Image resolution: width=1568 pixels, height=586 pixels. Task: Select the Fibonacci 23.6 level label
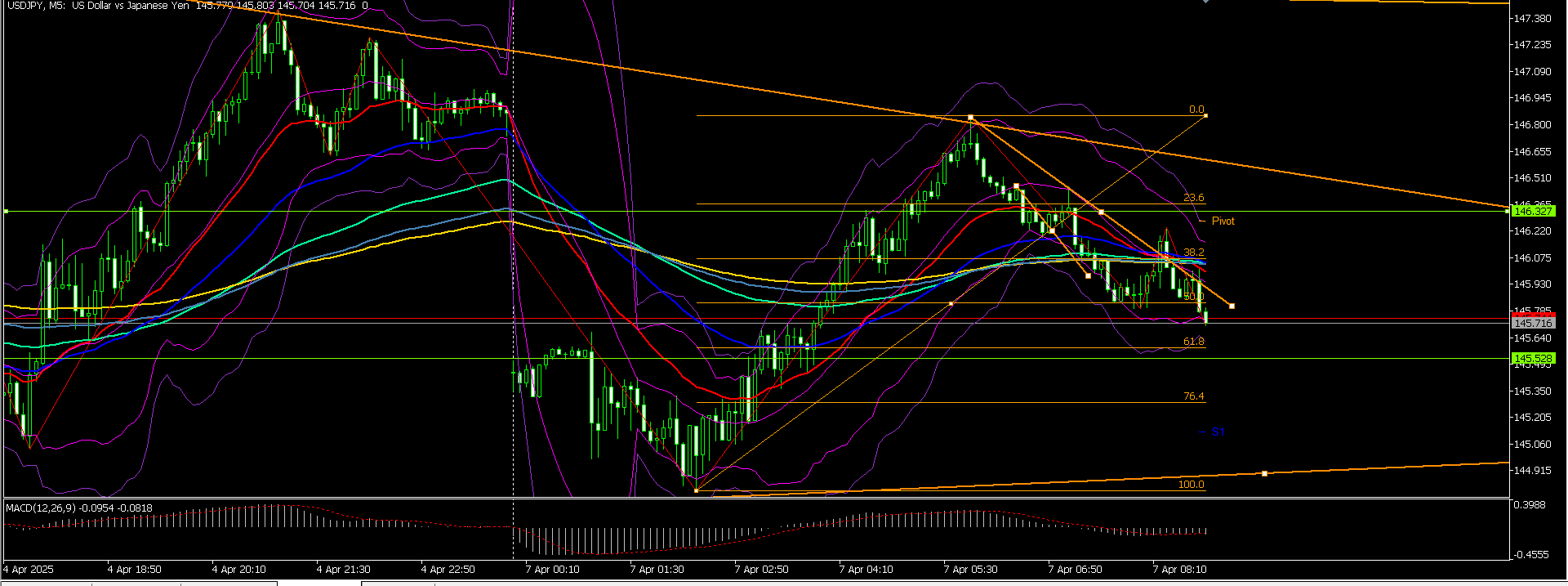[1193, 198]
